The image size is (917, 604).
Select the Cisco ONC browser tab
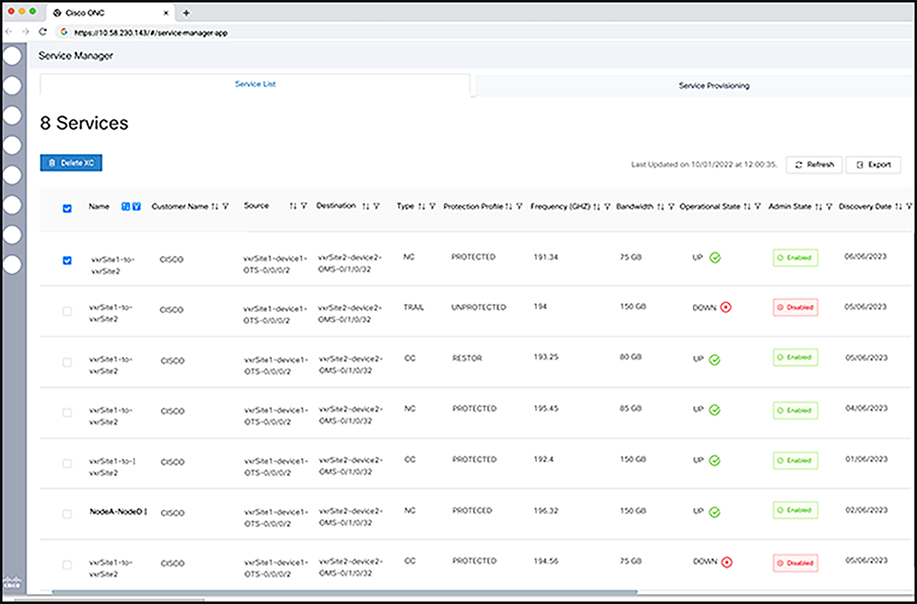pyautogui.click(x=109, y=13)
